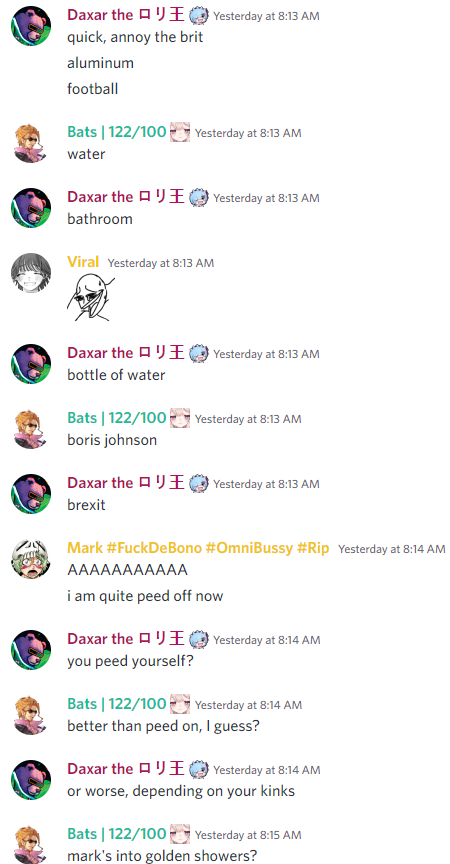Click the Bats role badge icon on the 'boris johnson' message

[180, 418]
